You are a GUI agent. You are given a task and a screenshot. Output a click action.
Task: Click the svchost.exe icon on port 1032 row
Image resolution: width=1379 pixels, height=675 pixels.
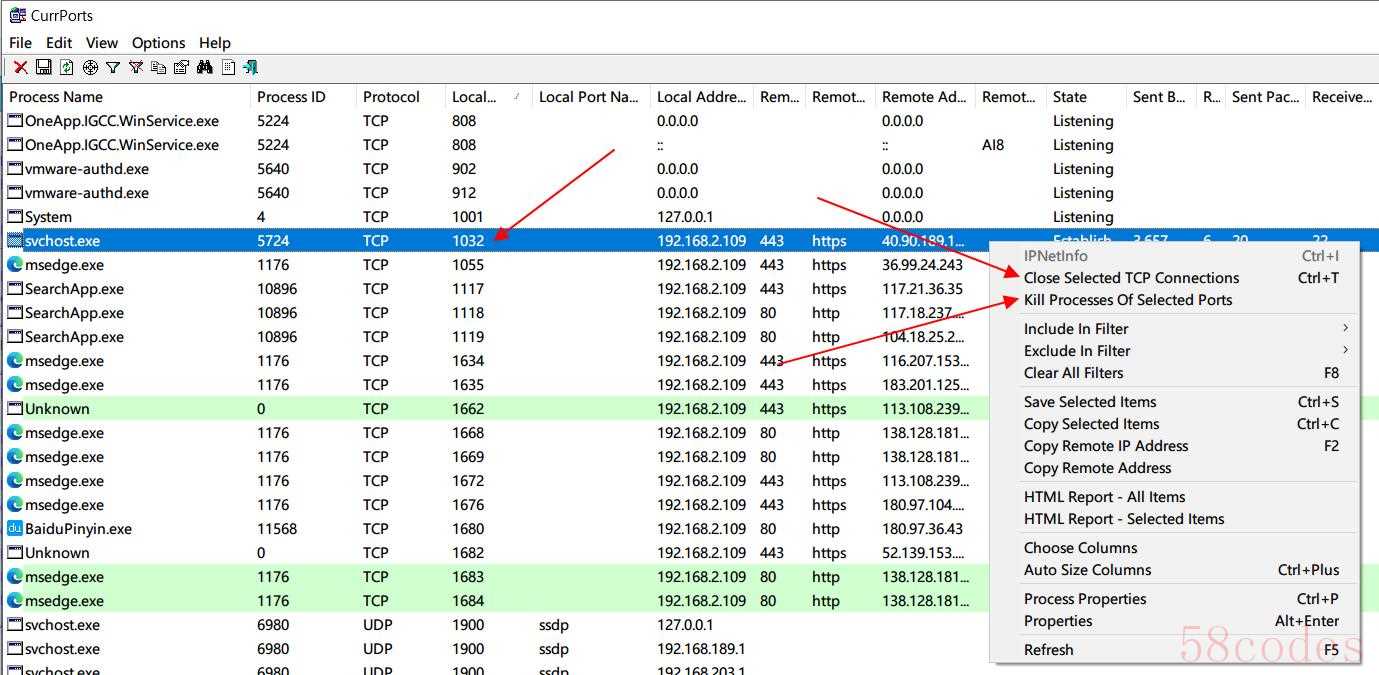click(15, 241)
